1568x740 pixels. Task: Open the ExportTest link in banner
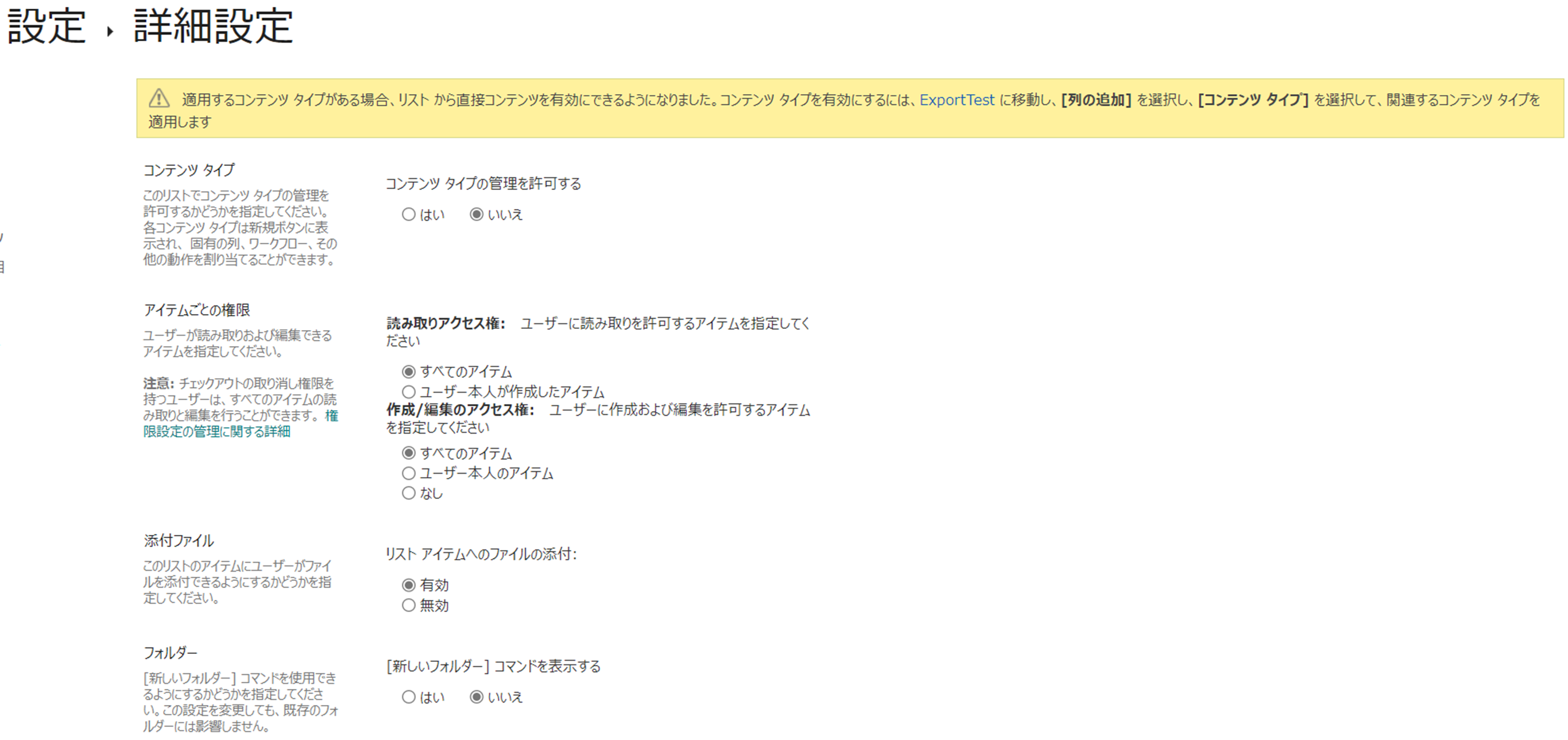[x=957, y=100]
